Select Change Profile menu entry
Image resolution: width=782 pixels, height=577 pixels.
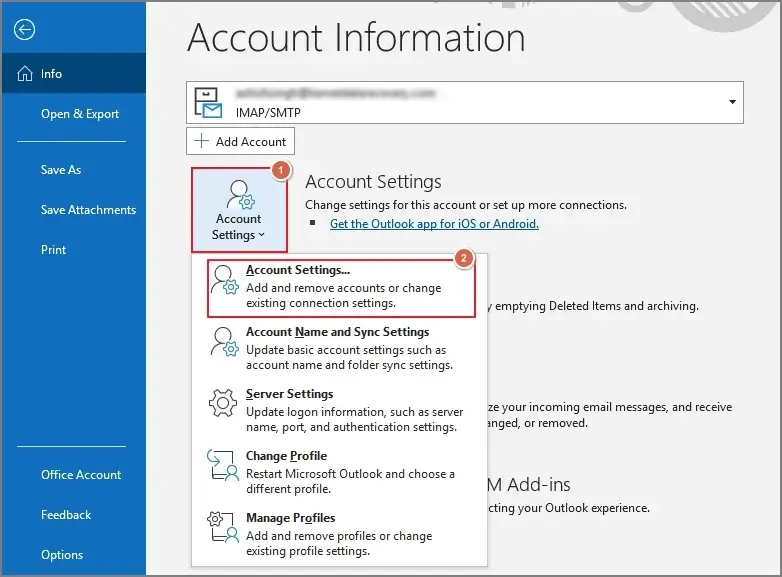[339, 472]
